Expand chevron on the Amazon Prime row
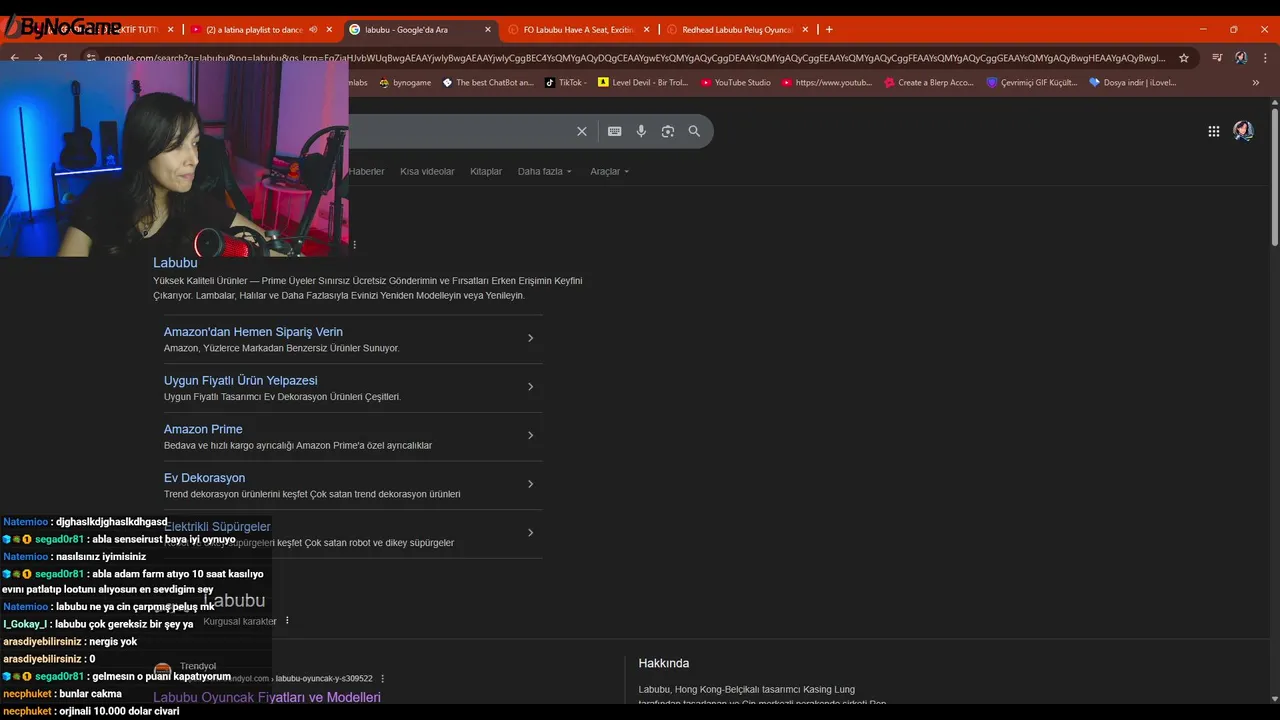Screen dimensions: 1280x720 (530, 435)
